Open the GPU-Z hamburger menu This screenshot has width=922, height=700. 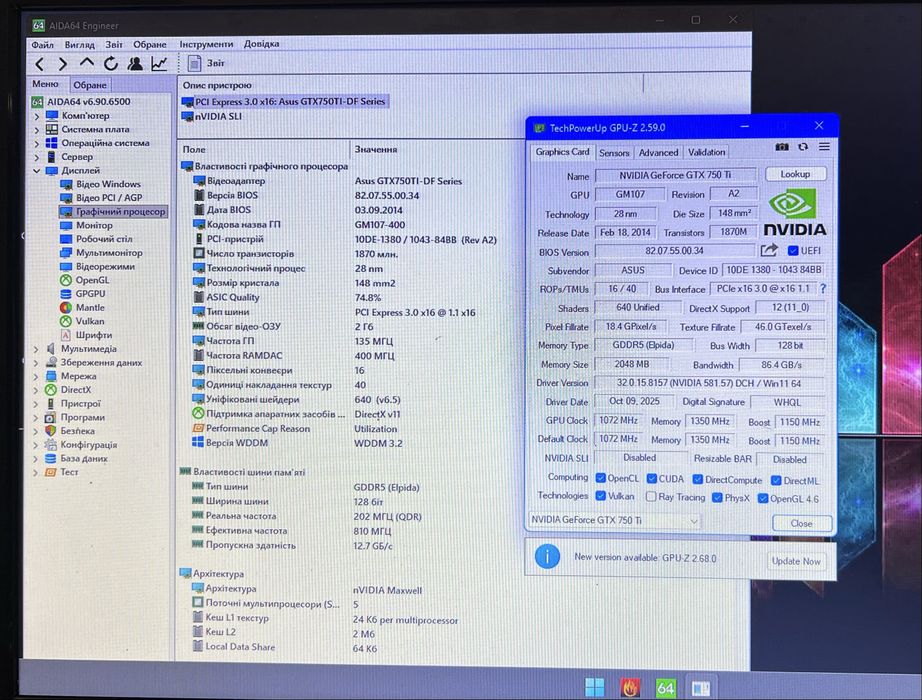click(x=824, y=146)
